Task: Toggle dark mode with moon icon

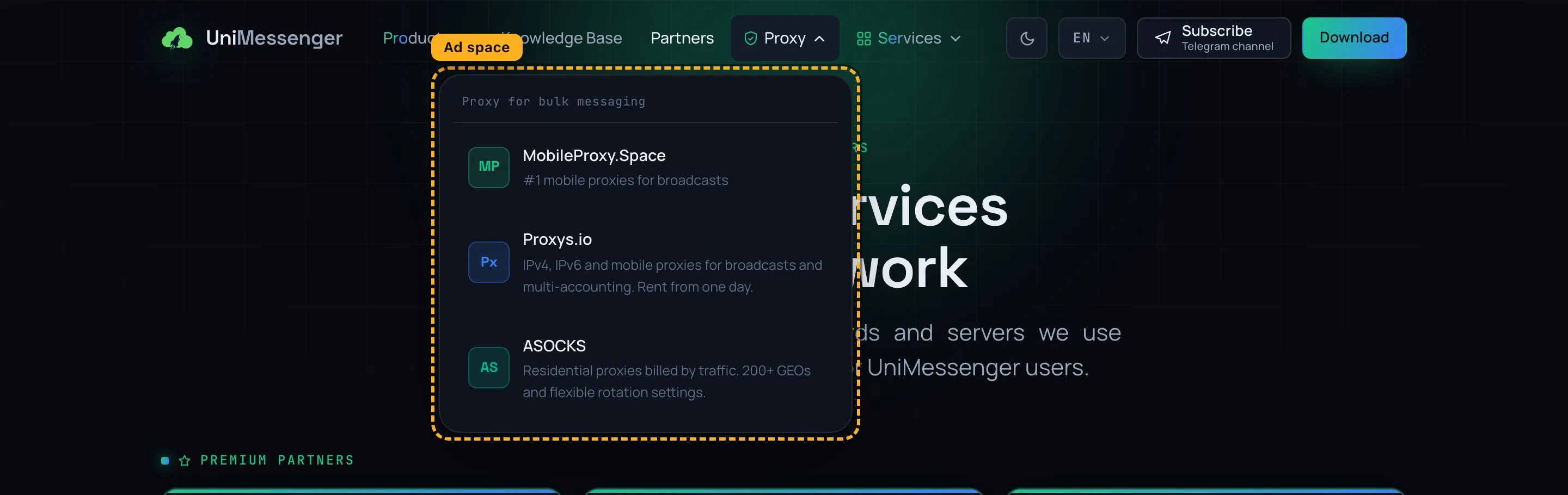Action: click(x=1026, y=38)
